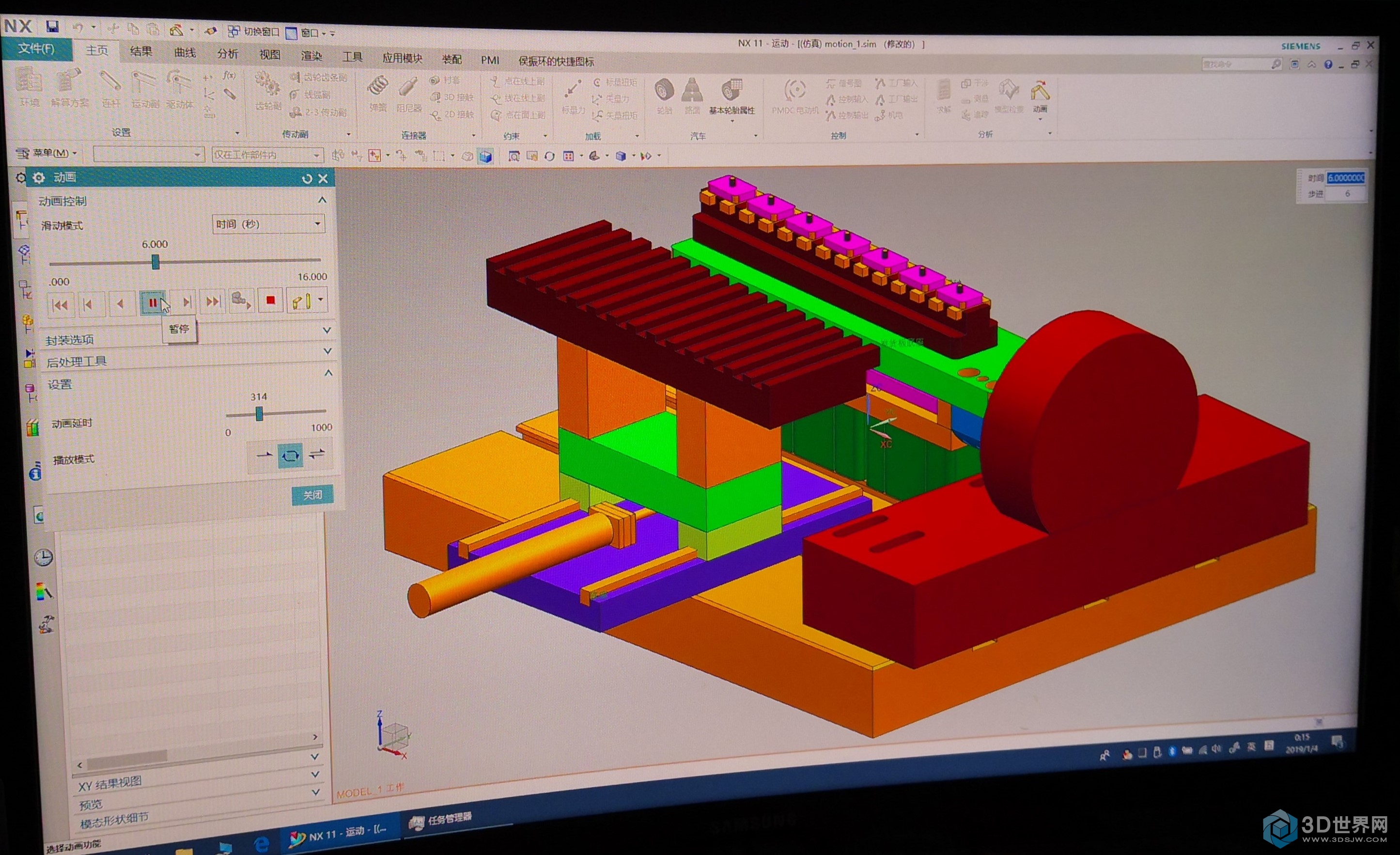This screenshot has width=1400, height=855.
Task: Stop the animation with red square button
Action: (x=270, y=301)
